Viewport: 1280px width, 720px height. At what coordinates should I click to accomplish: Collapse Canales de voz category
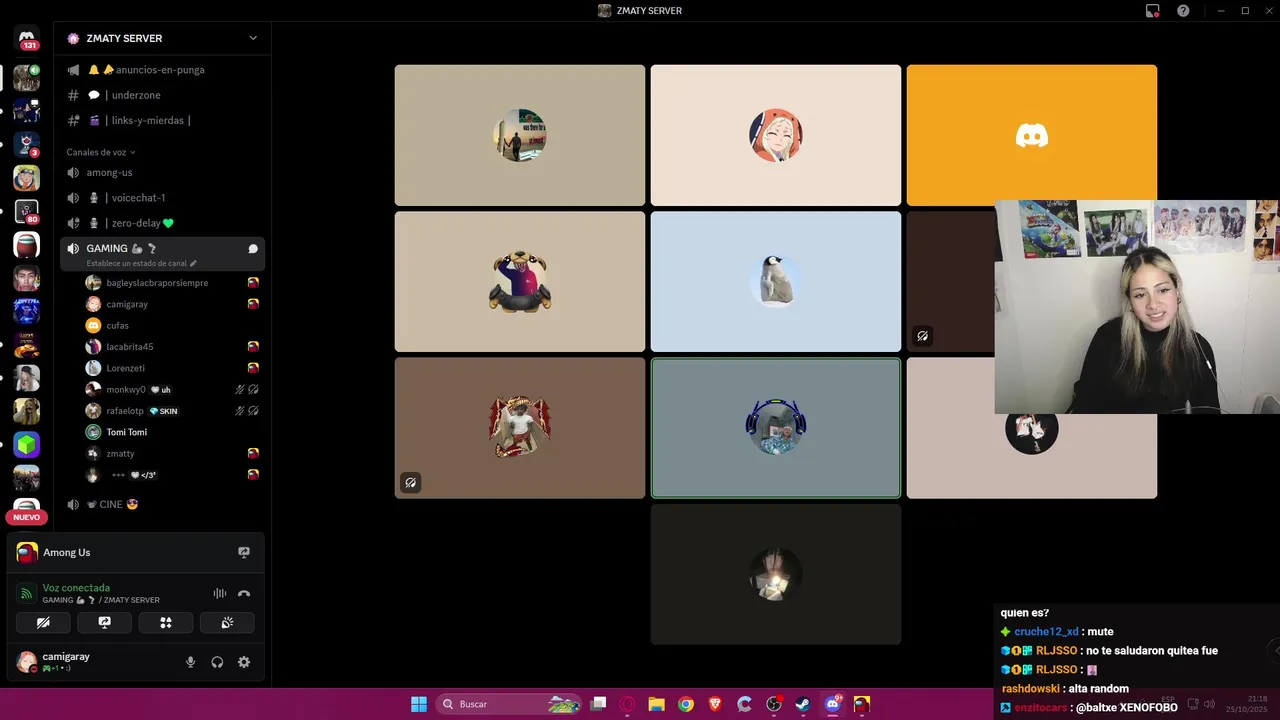(101, 152)
